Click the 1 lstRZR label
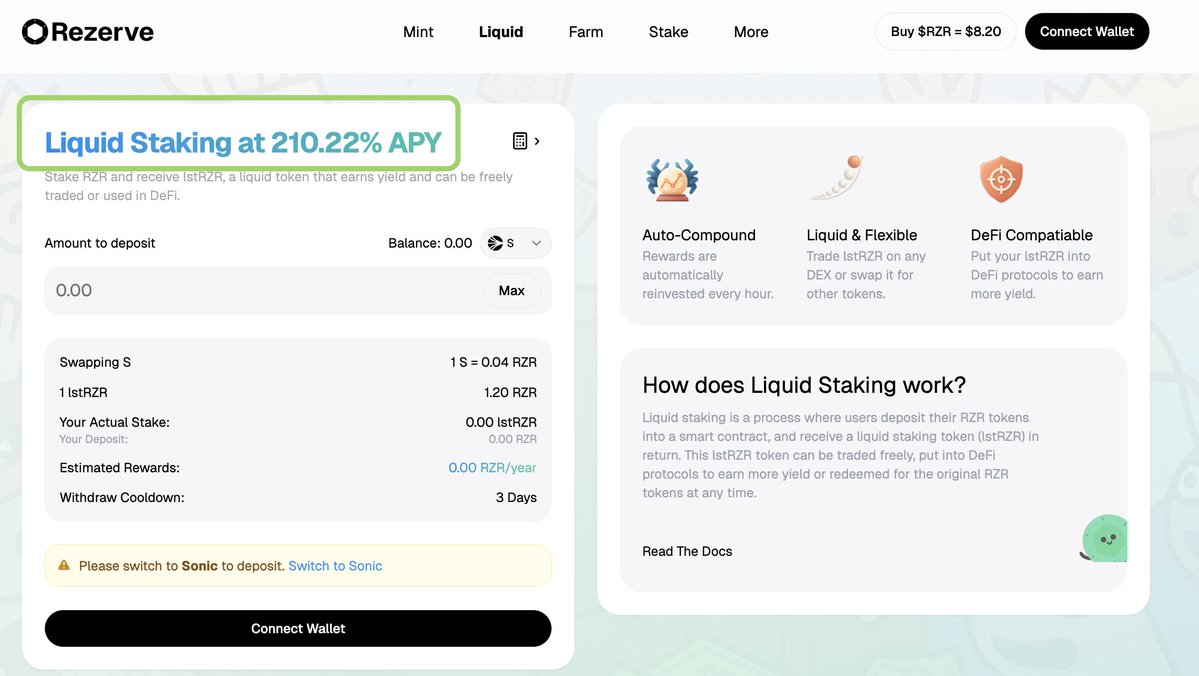This screenshot has height=676, width=1199. (x=83, y=392)
